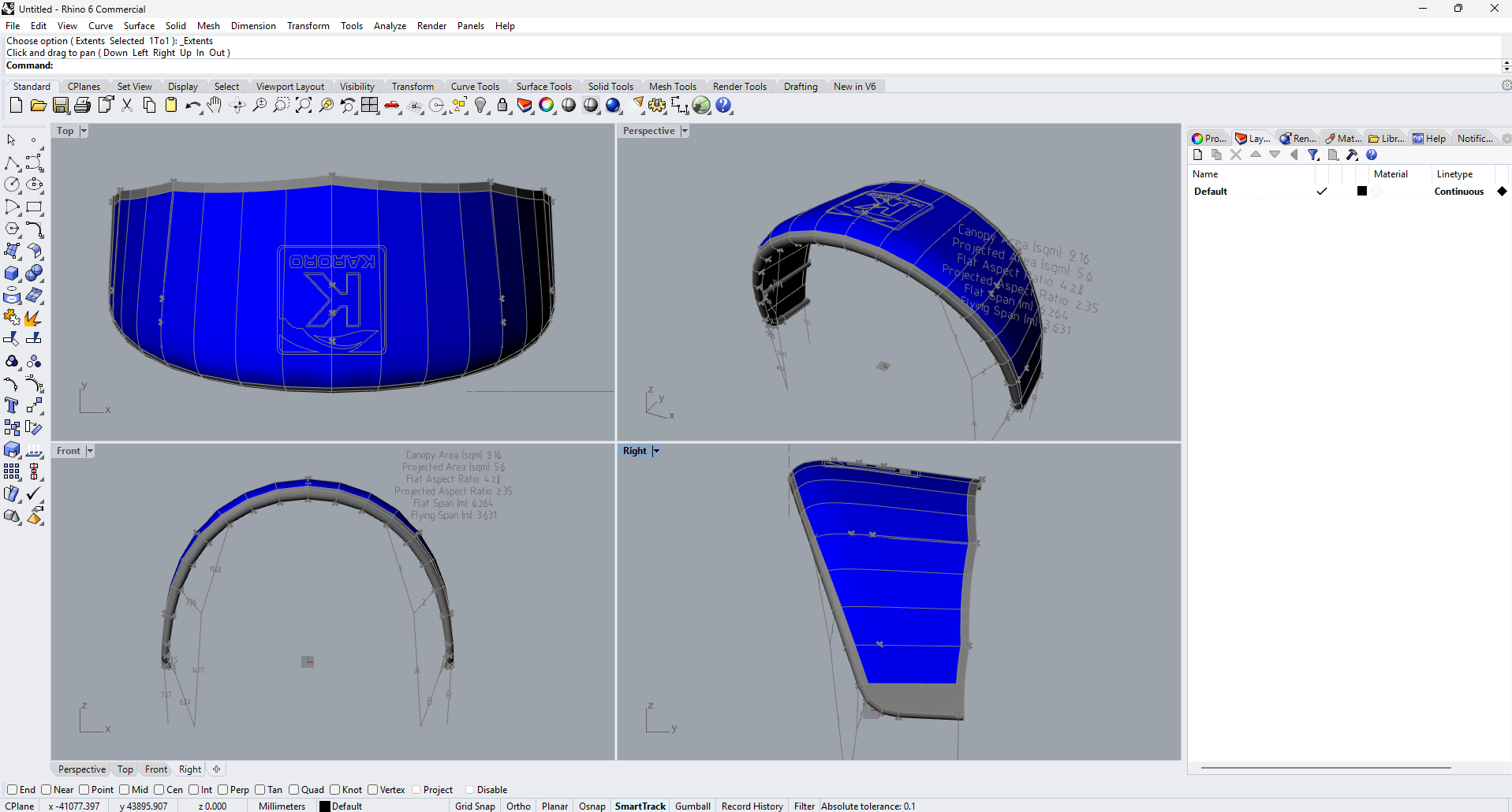Switch to the Drafting toolbar tab
This screenshot has height=812, width=1512.
pyautogui.click(x=801, y=87)
